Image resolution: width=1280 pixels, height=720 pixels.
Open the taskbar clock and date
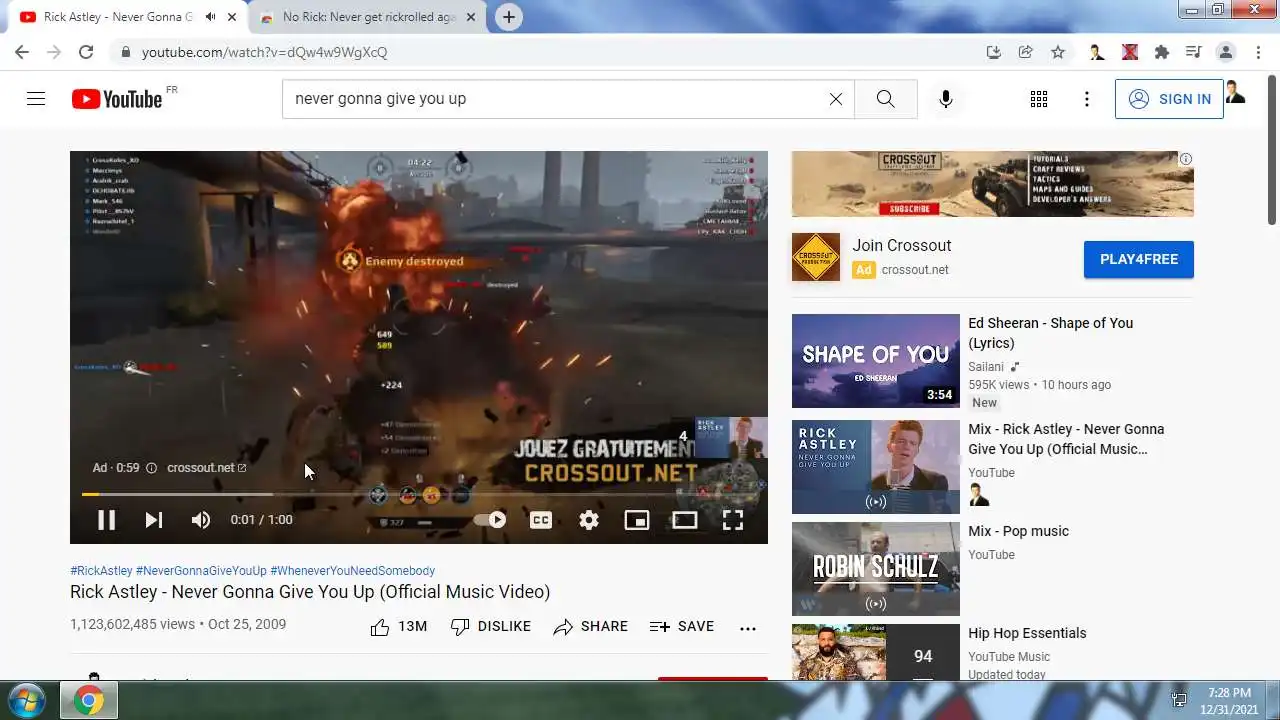point(1229,700)
